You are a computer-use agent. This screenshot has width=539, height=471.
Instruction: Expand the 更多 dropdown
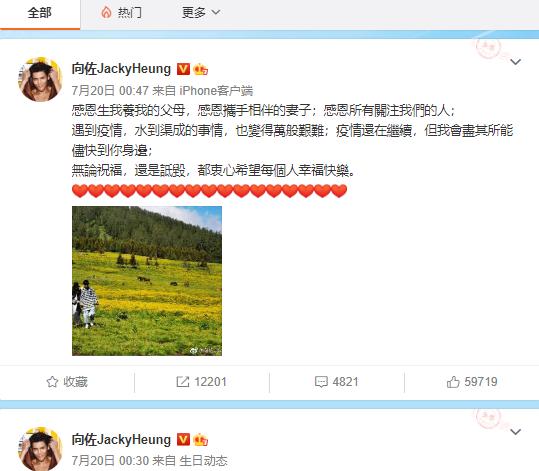201,13
